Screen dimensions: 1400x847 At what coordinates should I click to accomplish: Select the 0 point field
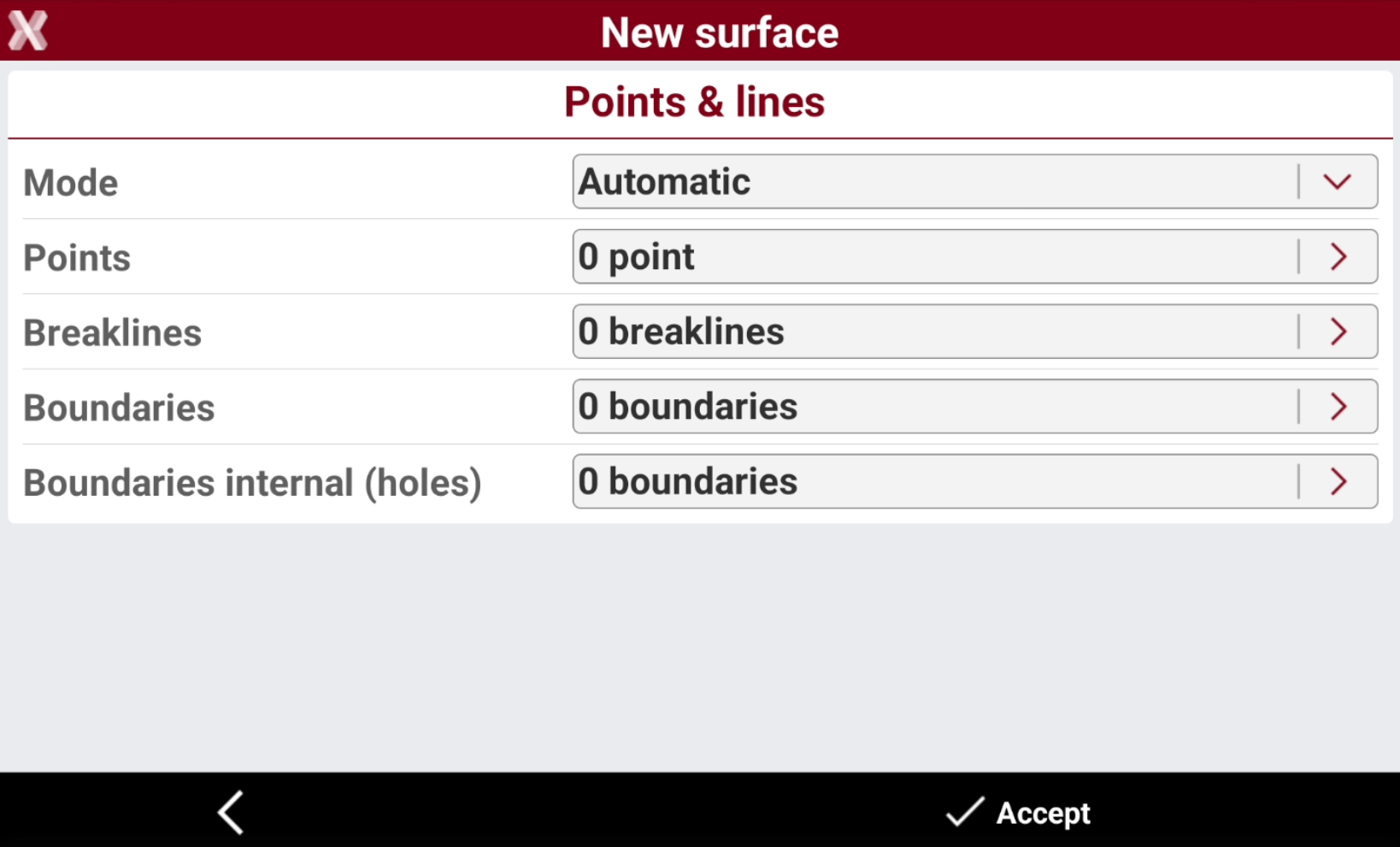tap(975, 256)
